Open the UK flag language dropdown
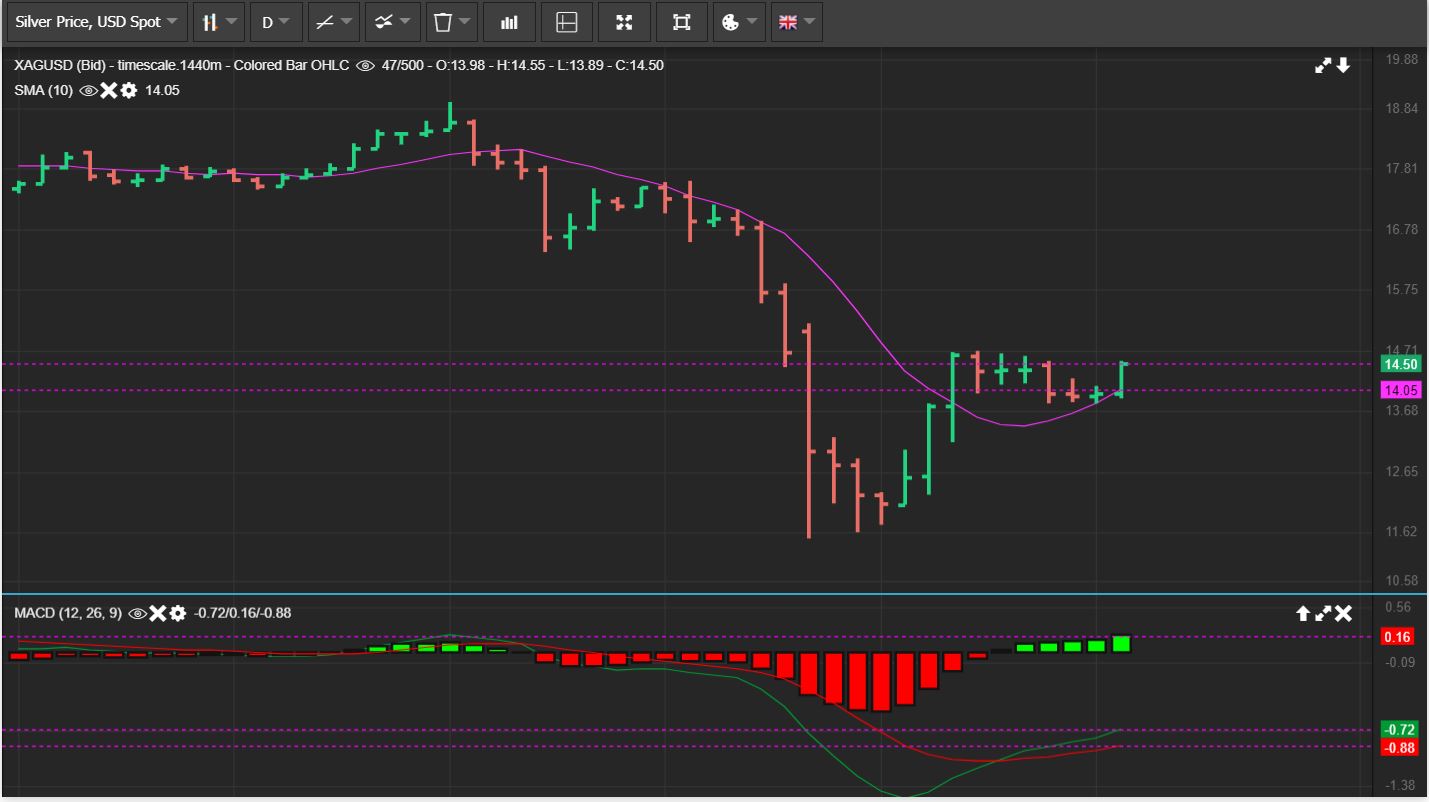Image resolution: width=1429 pixels, height=802 pixels. pos(796,22)
